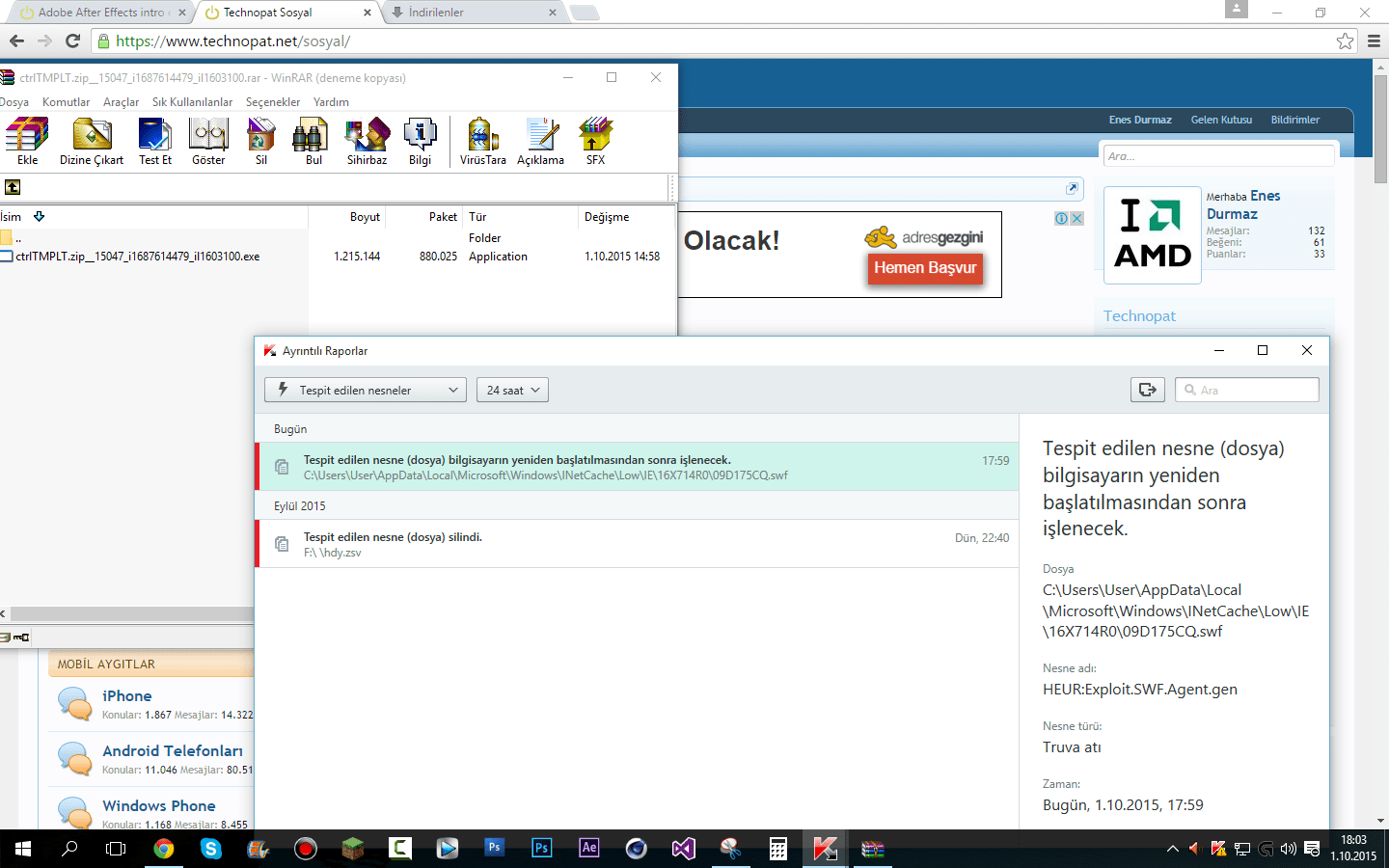The width and height of the screenshot is (1389, 868).
Task: Open the Chrome menu
Action: click(1375, 41)
